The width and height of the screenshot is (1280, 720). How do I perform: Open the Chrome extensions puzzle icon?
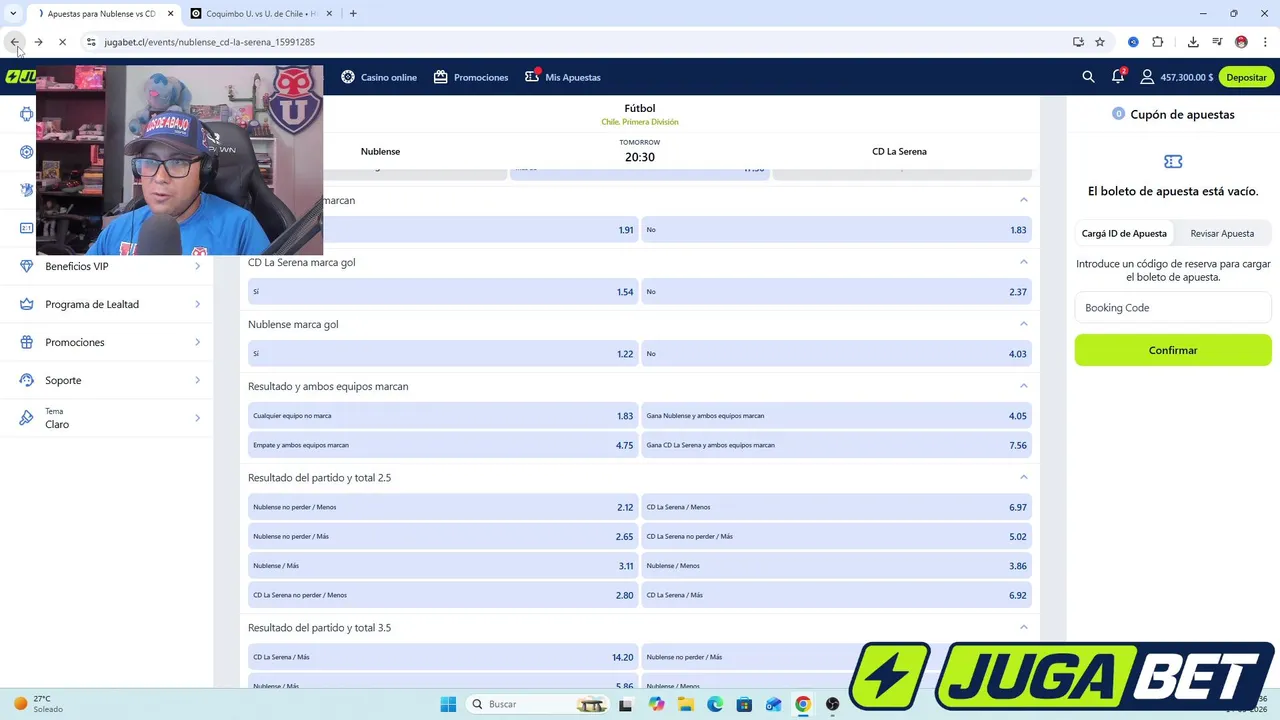tap(1158, 42)
